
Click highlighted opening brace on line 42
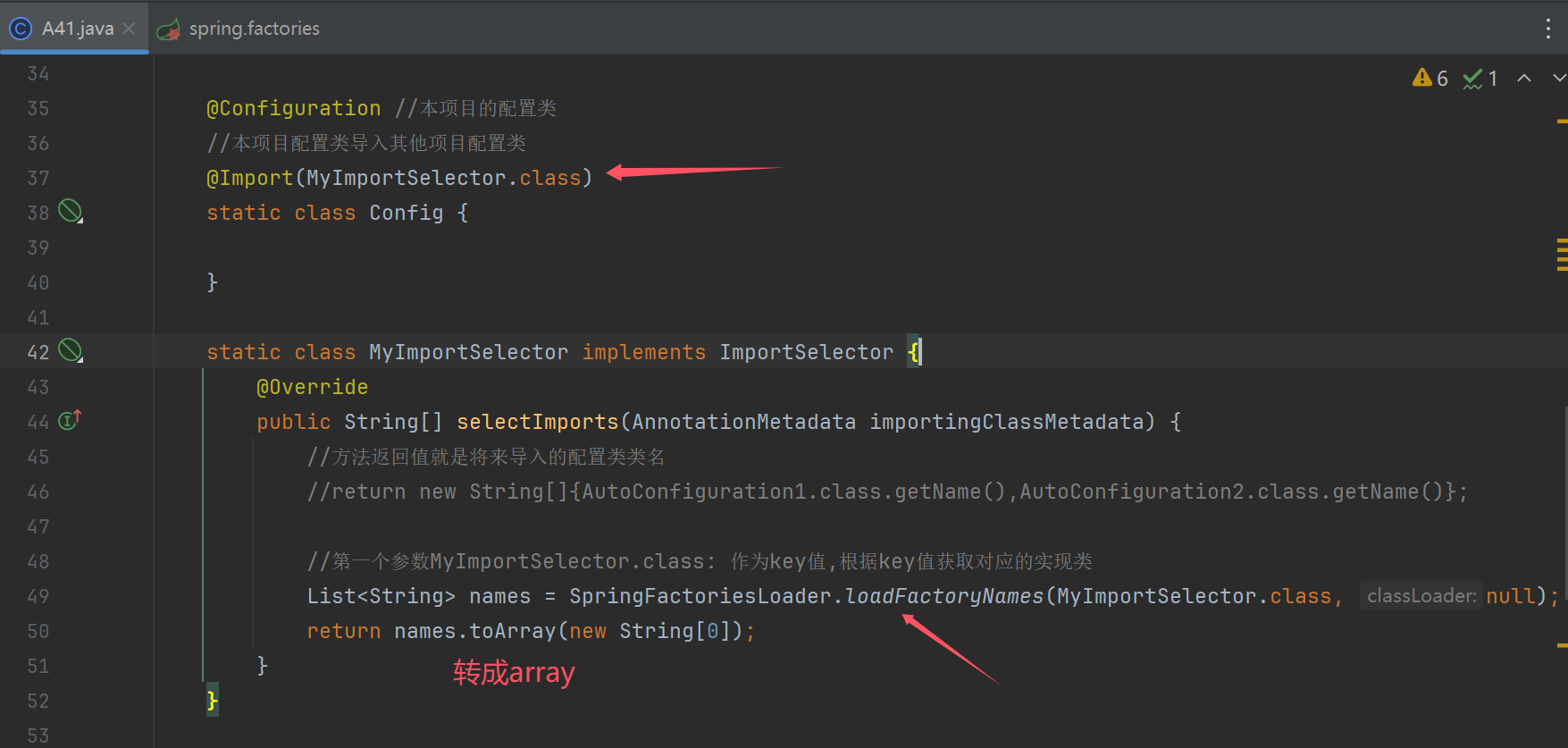(x=913, y=352)
